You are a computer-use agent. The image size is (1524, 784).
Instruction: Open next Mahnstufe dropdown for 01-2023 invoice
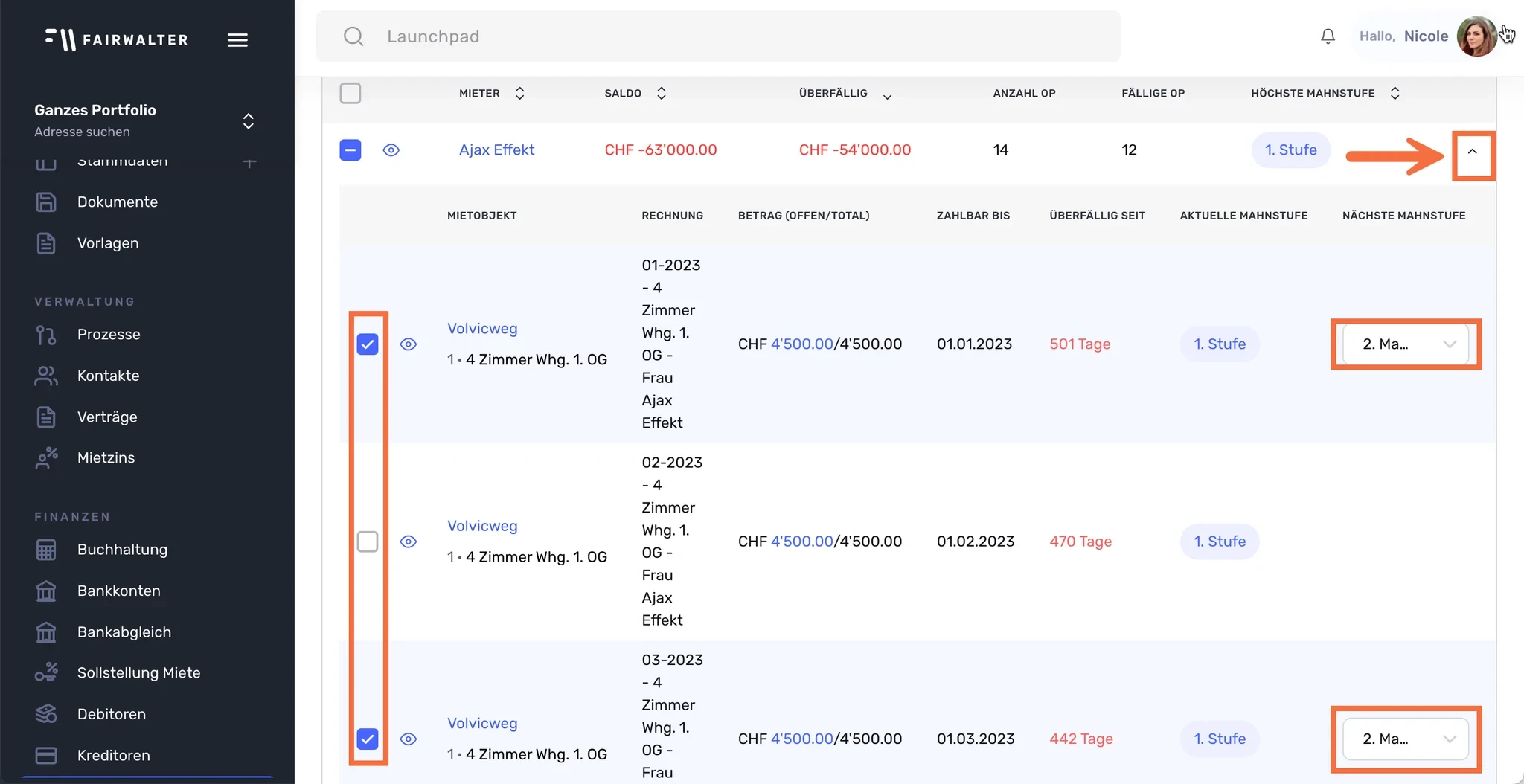pos(1406,344)
